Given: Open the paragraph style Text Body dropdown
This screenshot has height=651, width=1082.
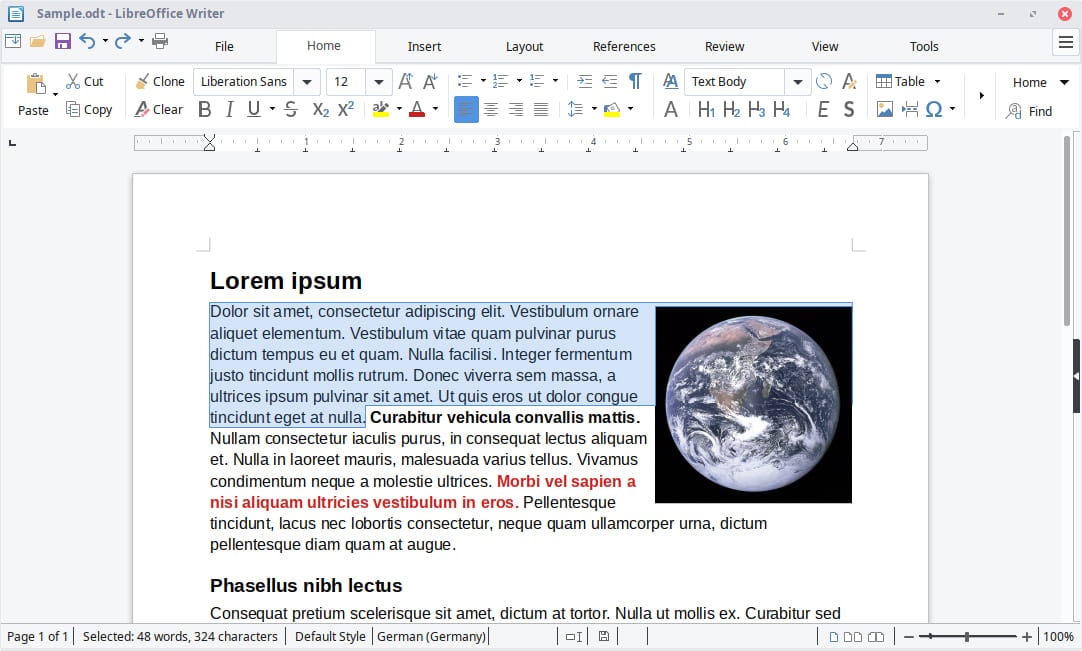Looking at the screenshot, I should click(x=797, y=81).
